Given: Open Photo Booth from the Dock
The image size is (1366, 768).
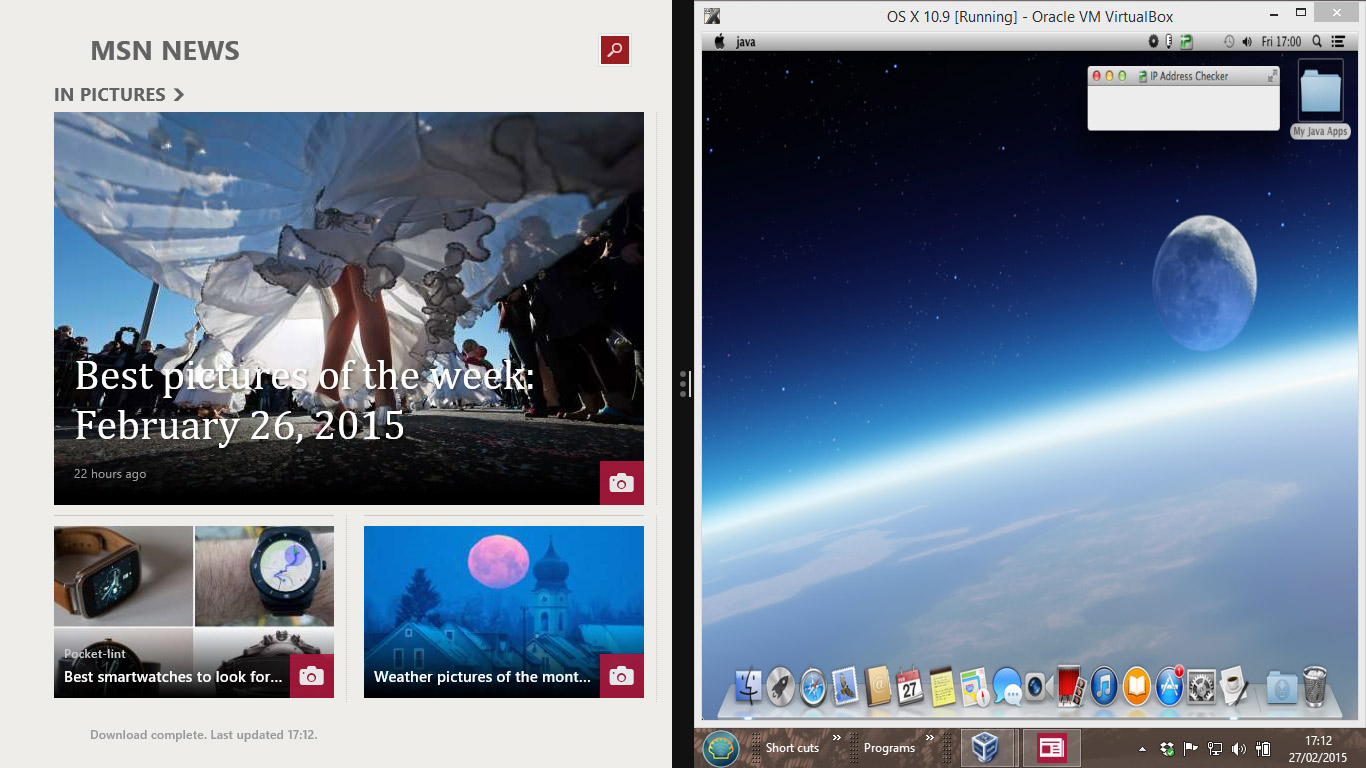Looking at the screenshot, I should coord(1070,687).
